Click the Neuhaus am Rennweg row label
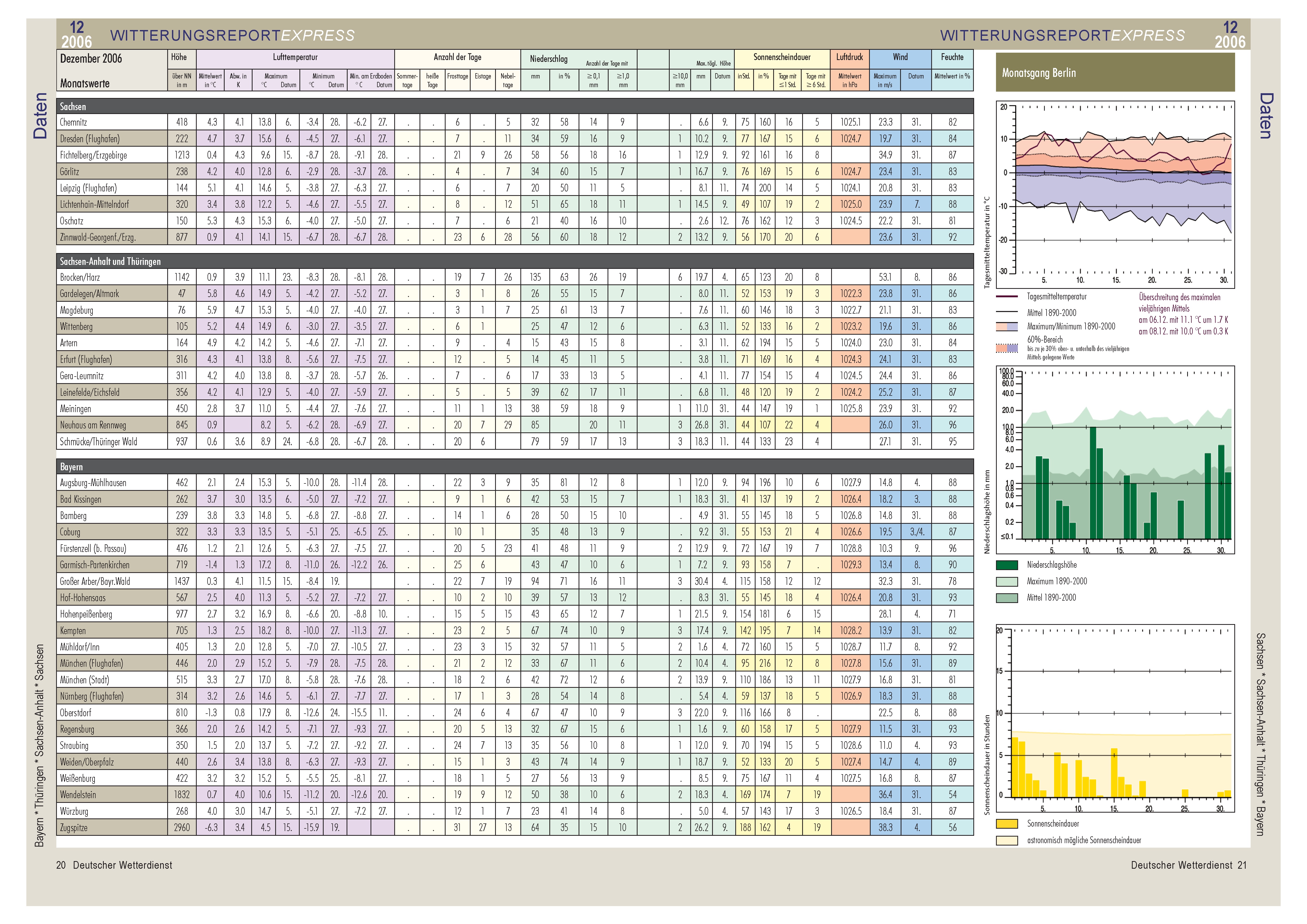 pos(93,425)
